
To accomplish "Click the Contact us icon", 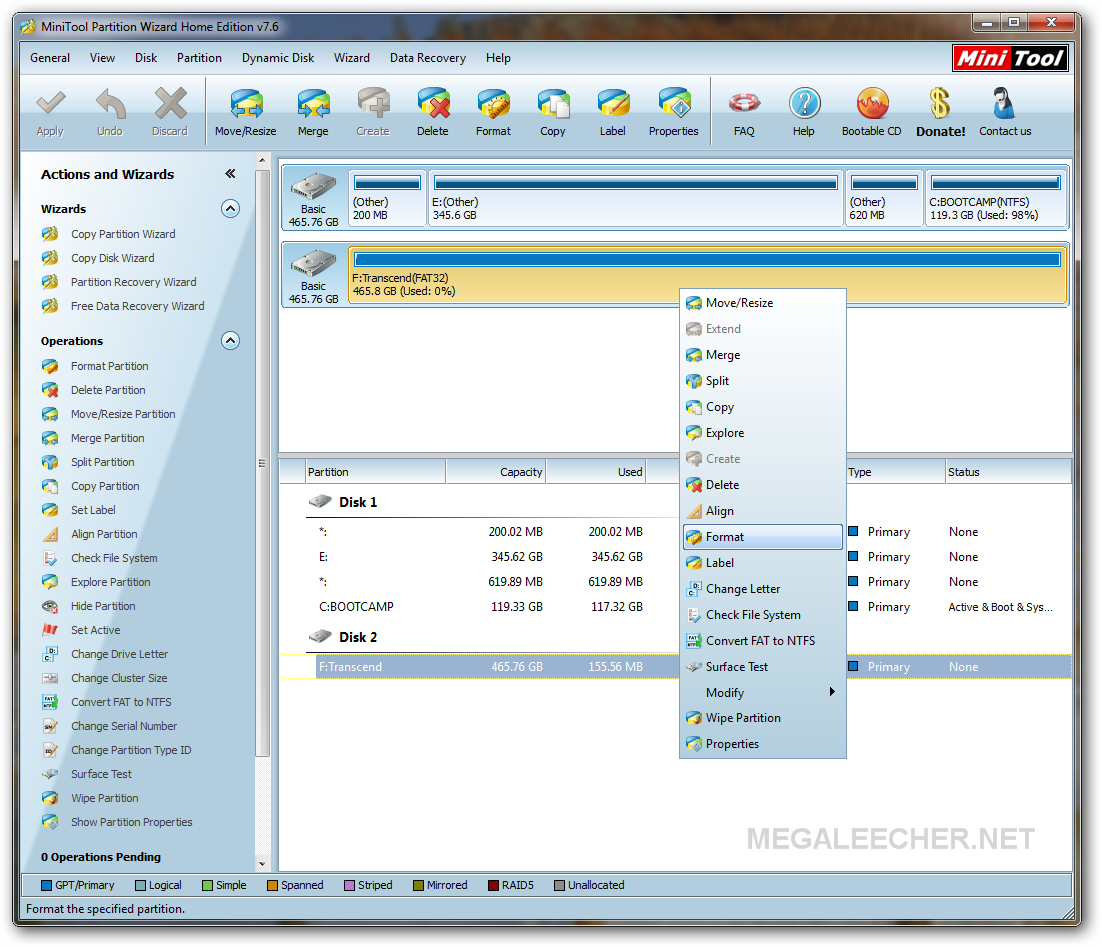I will [1004, 104].
